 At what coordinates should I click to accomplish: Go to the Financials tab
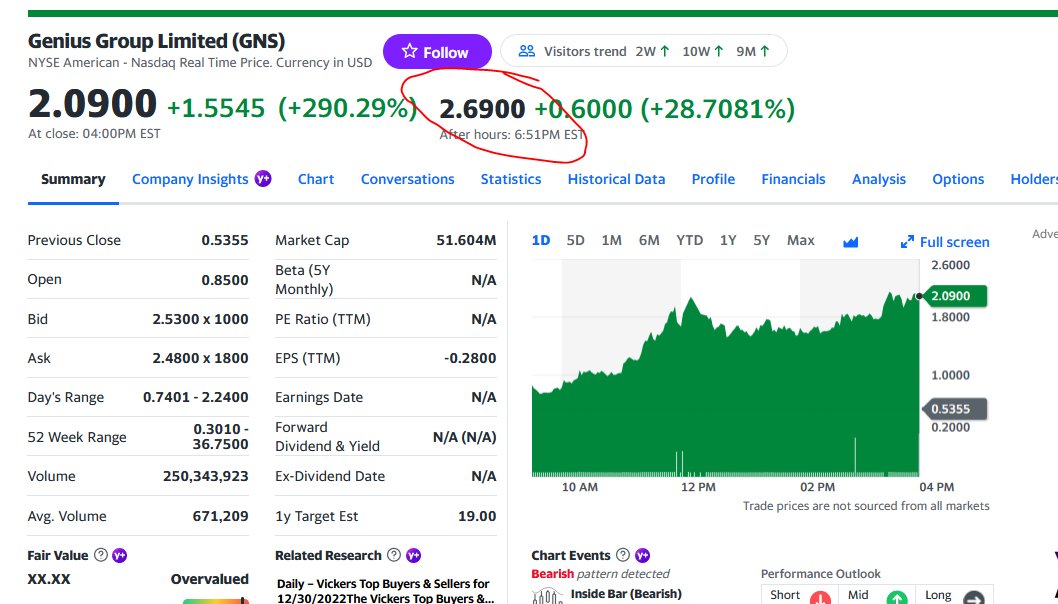tap(794, 179)
